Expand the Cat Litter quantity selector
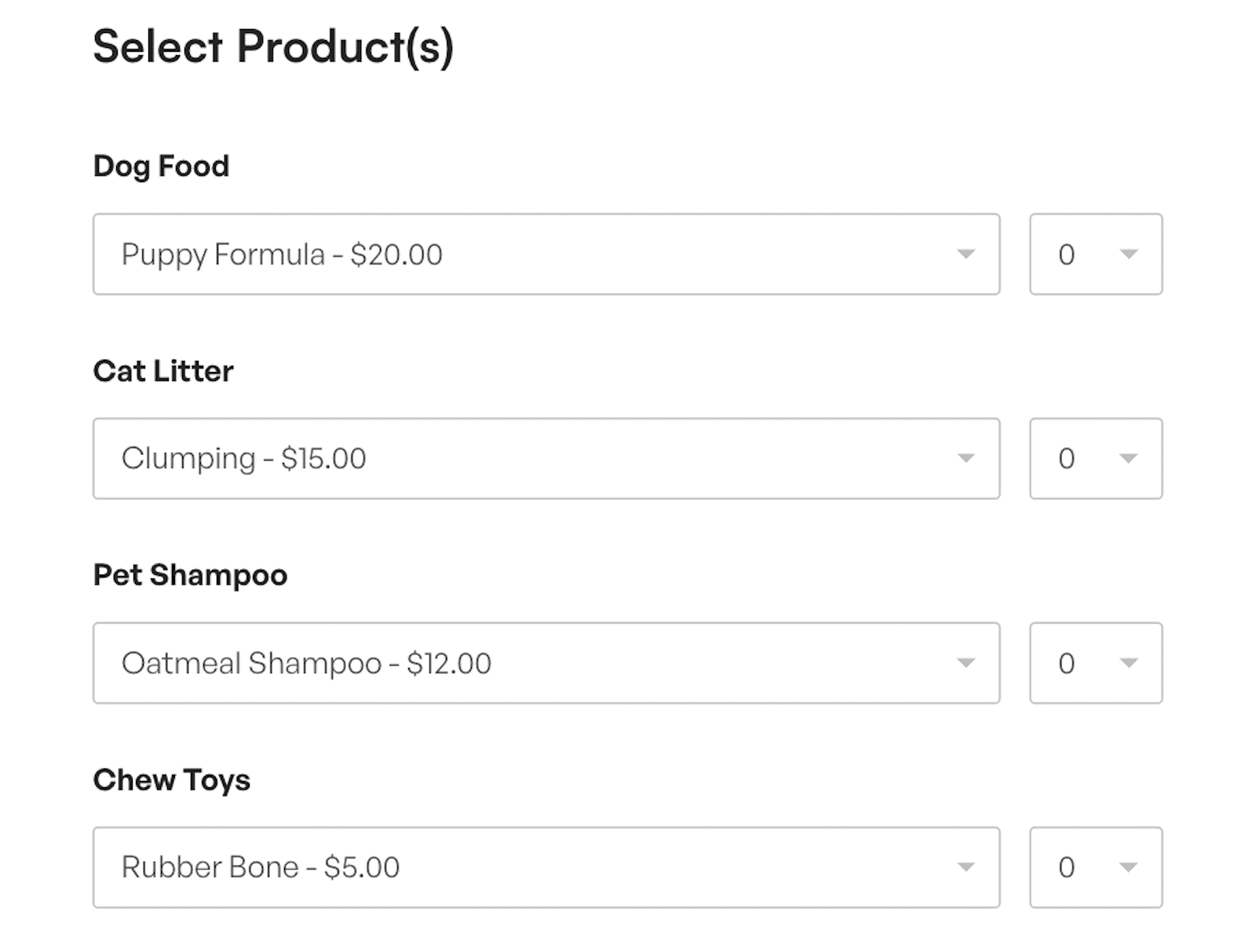1256x952 pixels. coord(1096,458)
